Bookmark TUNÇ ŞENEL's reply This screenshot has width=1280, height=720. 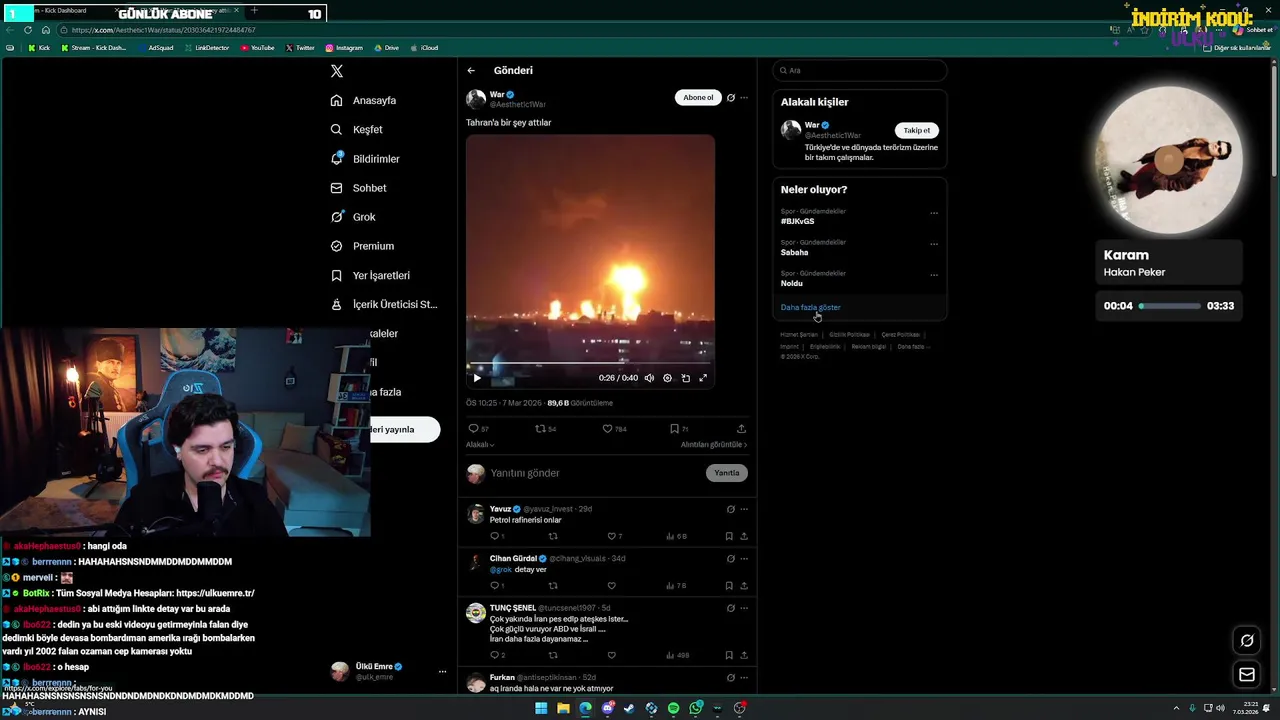(x=729, y=655)
